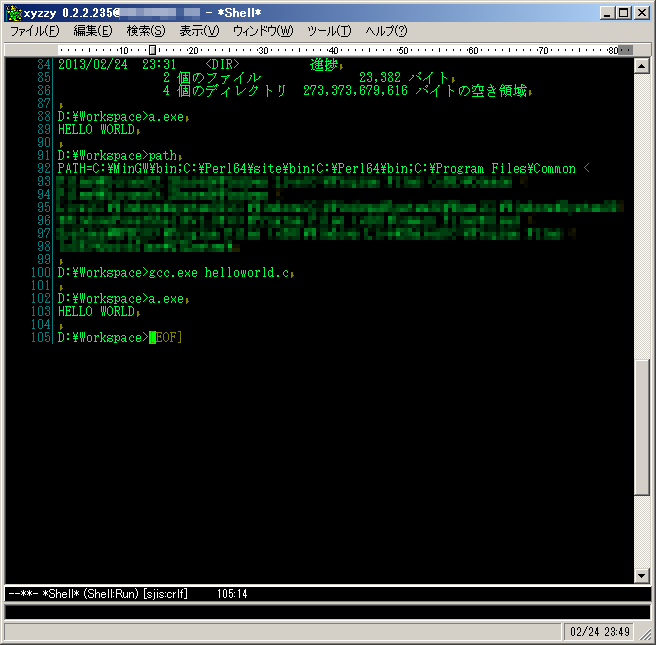Image resolution: width=656 pixels, height=645 pixels.
Task: Open the ウィンドウ(W) menu
Action: click(x=263, y=31)
